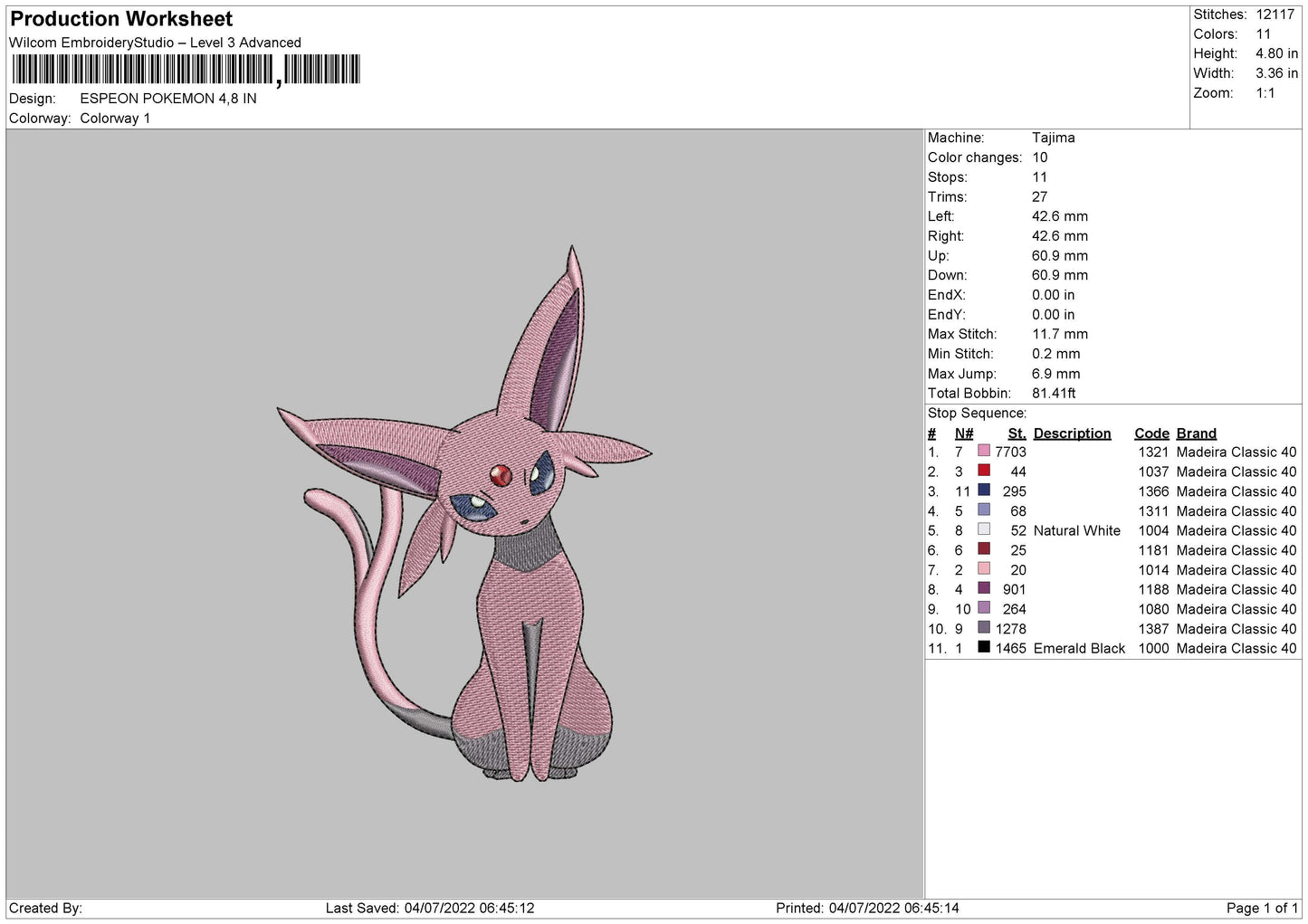Click the 'Brand' column header
Image resolution: width=1308 pixels, height=924 pixels.
1197,433
